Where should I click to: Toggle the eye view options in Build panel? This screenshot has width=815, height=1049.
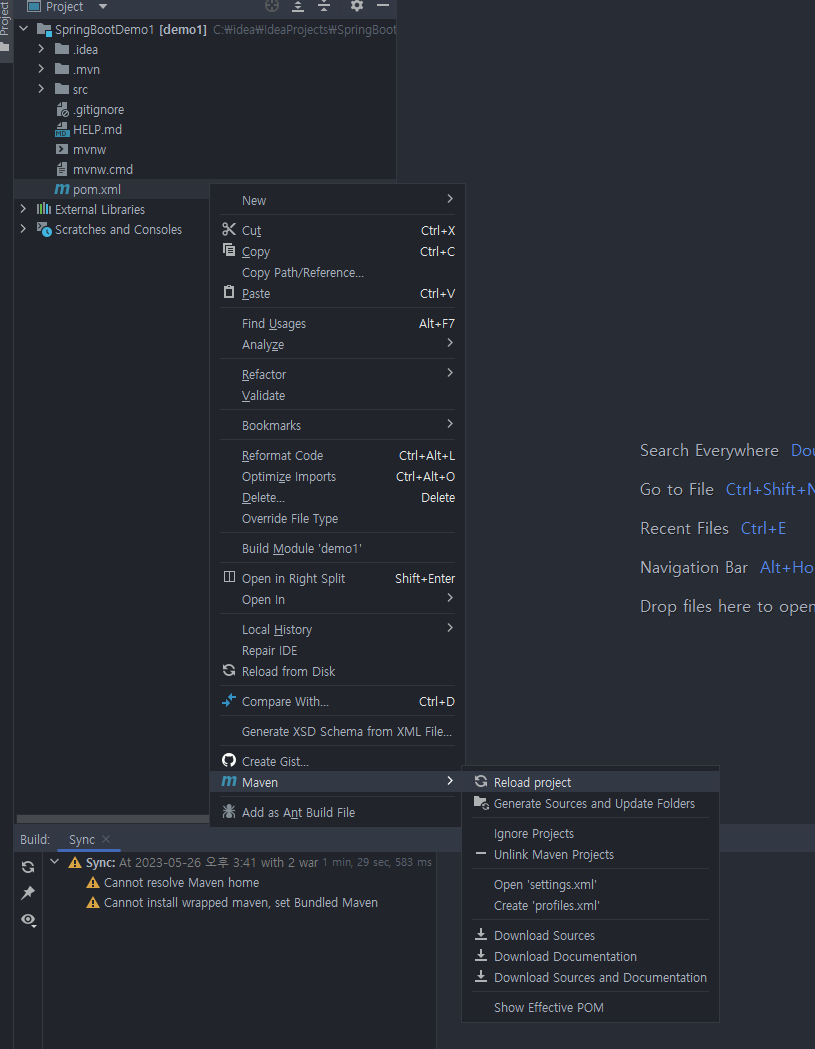point(28,920)
